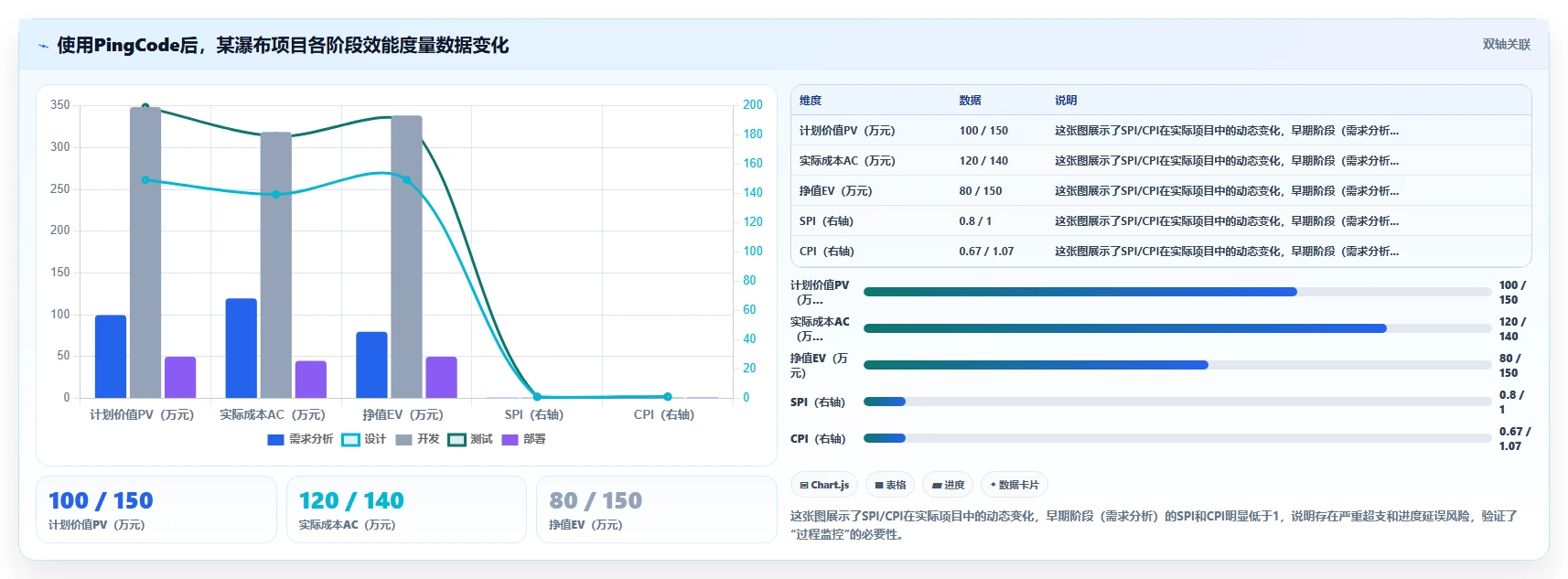The height and width of the screenshot is (579, 1568).
Task: Click the line point at CPI（右轴） on the chart baseline
Action: [x=668, y=397]
